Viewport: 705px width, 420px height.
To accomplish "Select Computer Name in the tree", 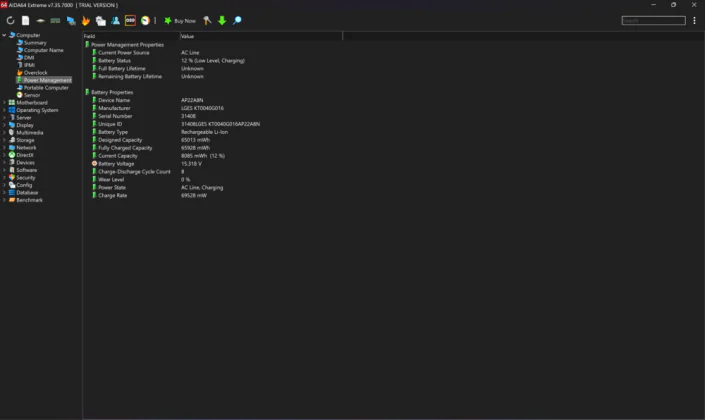I will click(x=44, y=50).
